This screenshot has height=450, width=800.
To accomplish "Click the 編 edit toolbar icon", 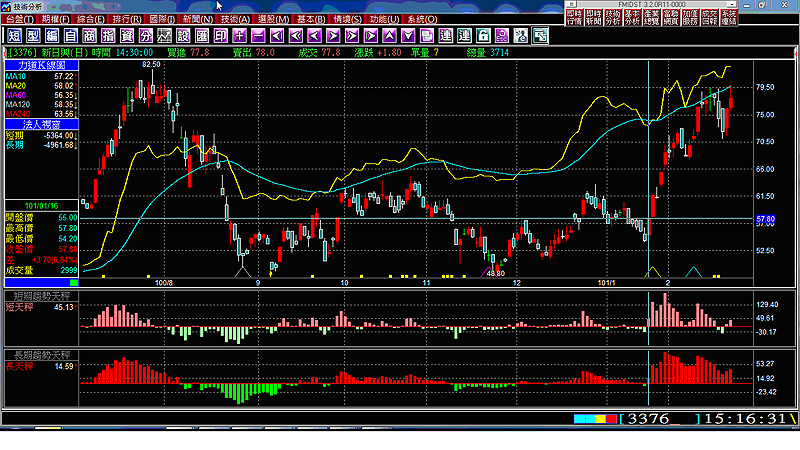I will point(52,36).
